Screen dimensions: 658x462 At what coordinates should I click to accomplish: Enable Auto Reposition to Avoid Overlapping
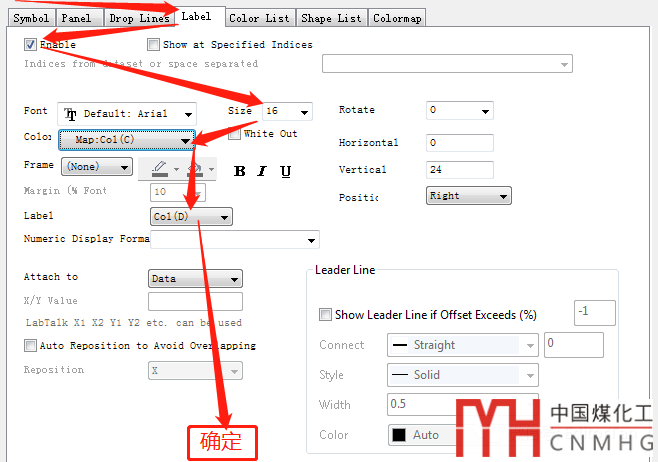pyautogui.click(x=30, y=346)
